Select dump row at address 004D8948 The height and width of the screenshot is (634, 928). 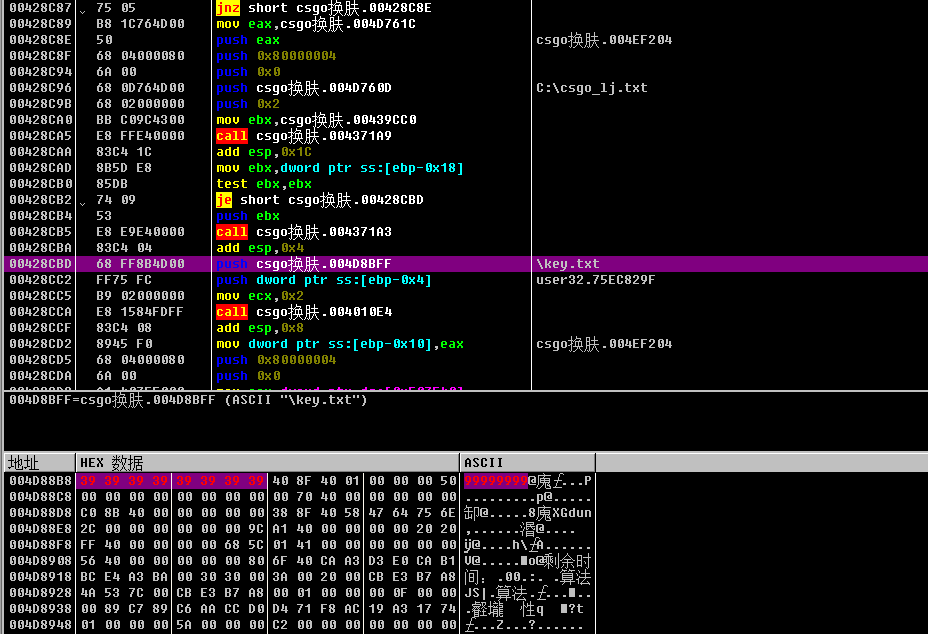click(299, 625)
